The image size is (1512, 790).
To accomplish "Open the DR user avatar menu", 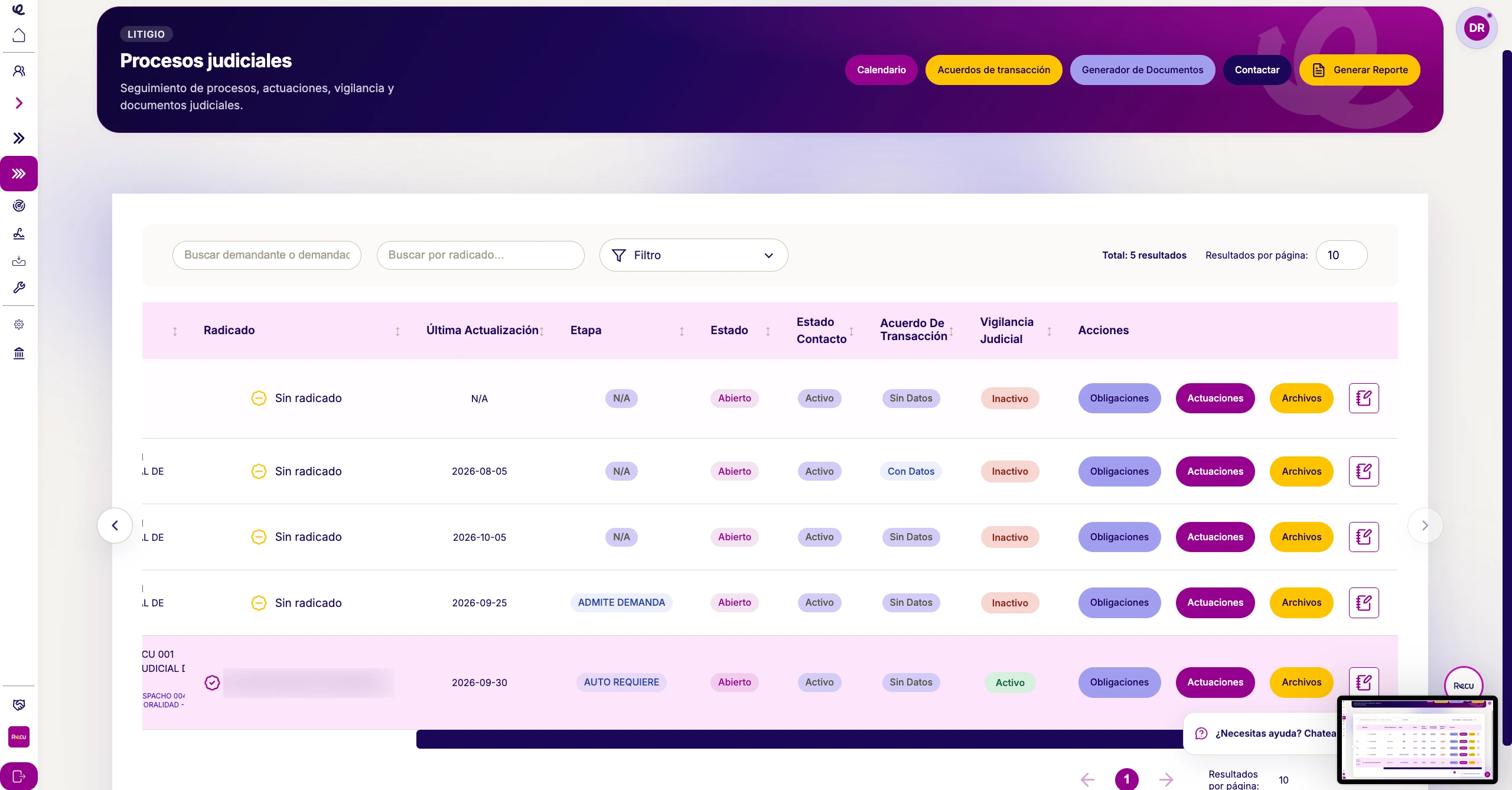I will coord(1477,28).
